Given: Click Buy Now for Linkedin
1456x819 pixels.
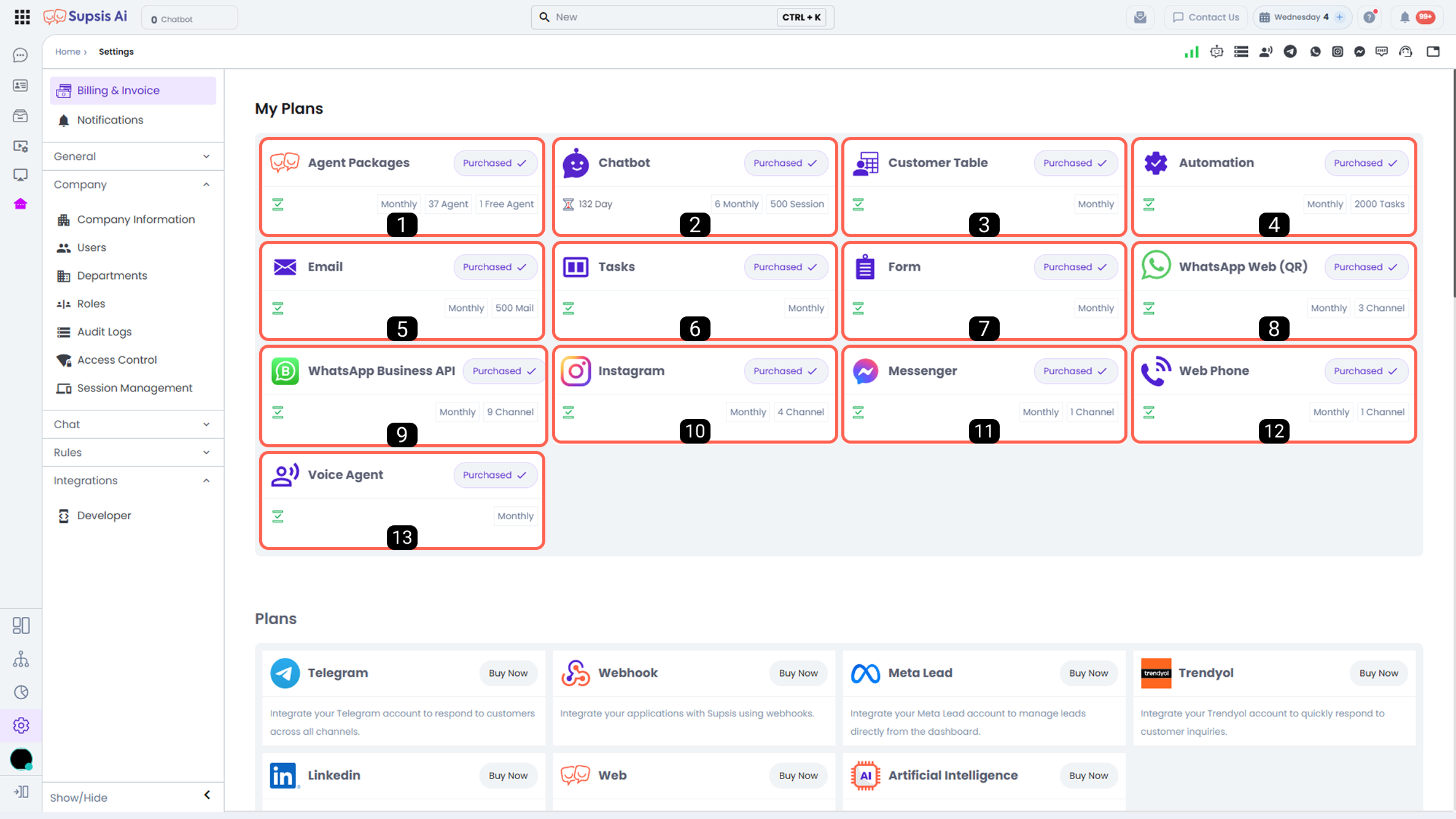Looking at the screenshot, I should 508,776.
